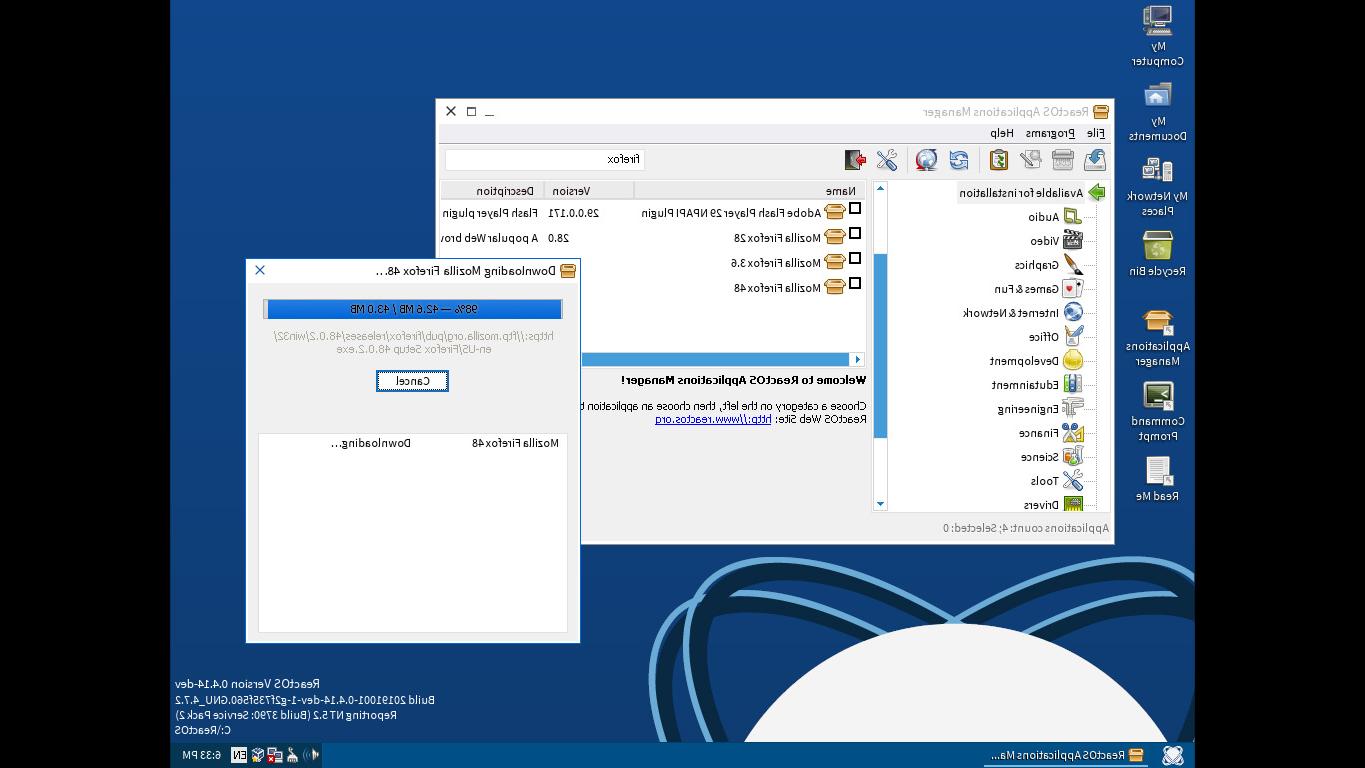Click the Uninstall application toolbar icon
Viewport: 1365px width, 768px height.
click(x=1063, y=159)
